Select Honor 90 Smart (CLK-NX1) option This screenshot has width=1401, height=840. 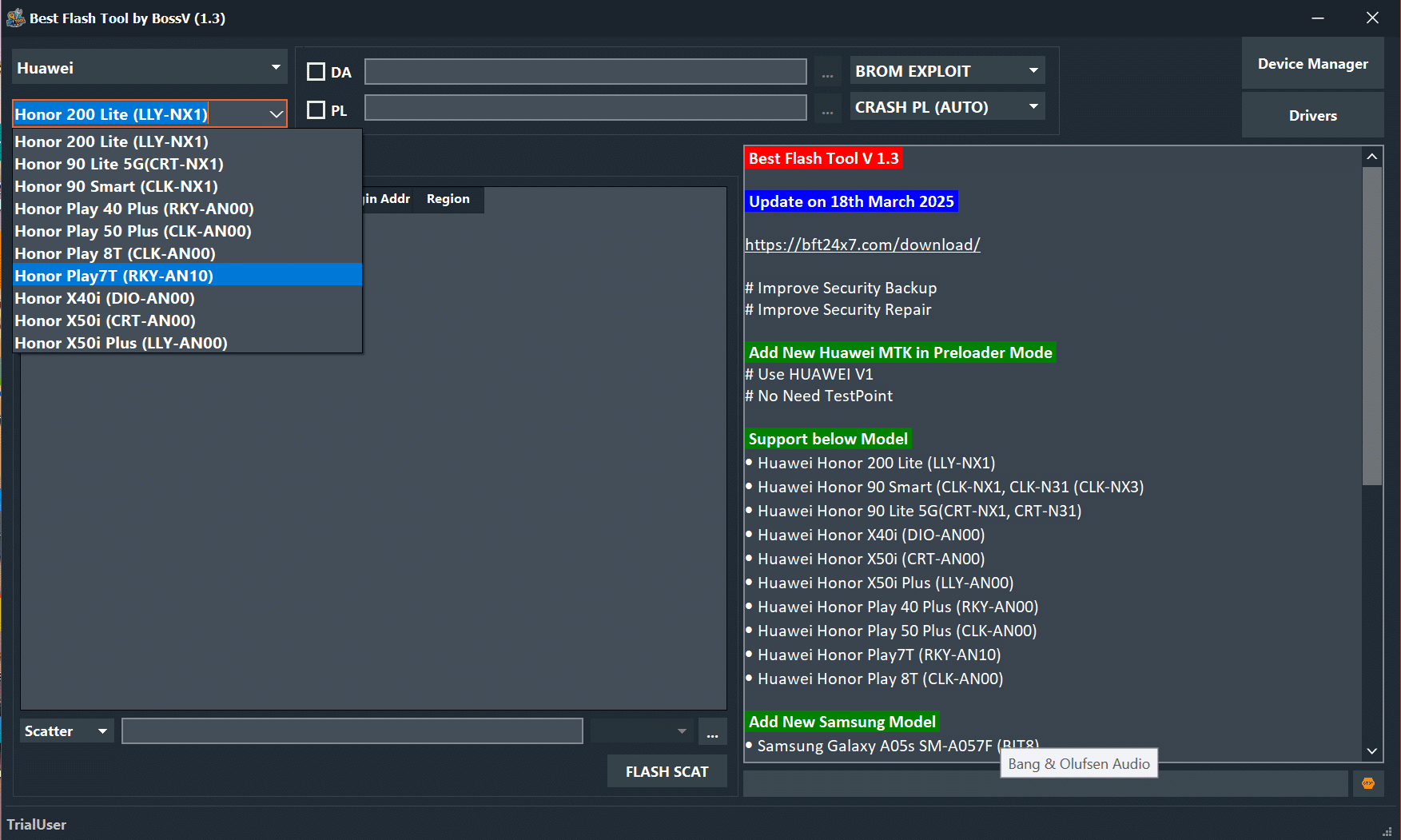click(x=188, y=186)
